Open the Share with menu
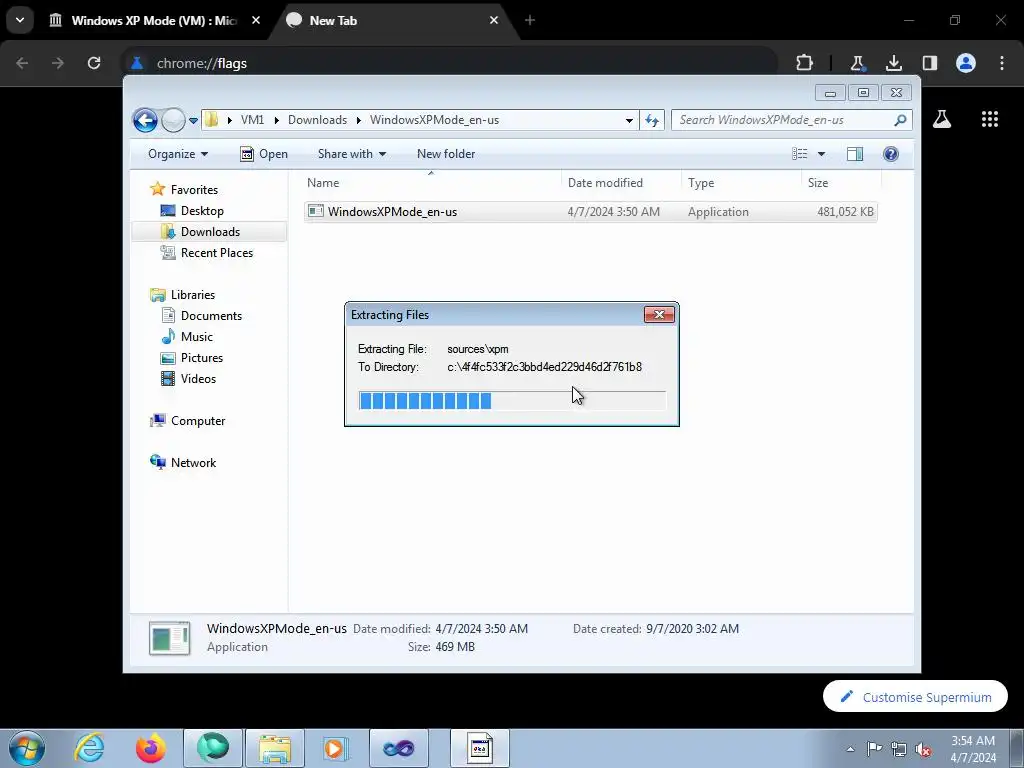Image resolution: width=1024 pixels, height=768 pixels. click(351, 154)
